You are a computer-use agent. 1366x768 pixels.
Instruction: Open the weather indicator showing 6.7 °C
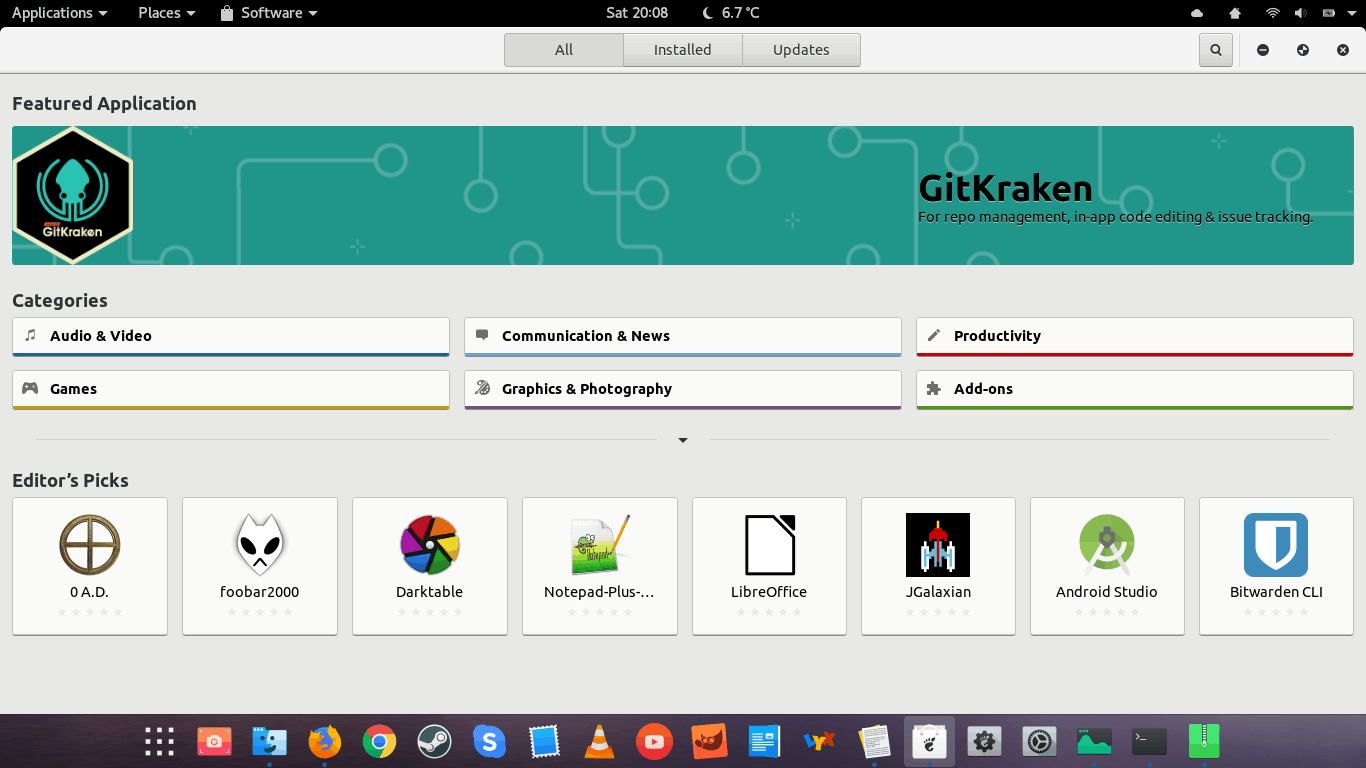coord(731,13)
